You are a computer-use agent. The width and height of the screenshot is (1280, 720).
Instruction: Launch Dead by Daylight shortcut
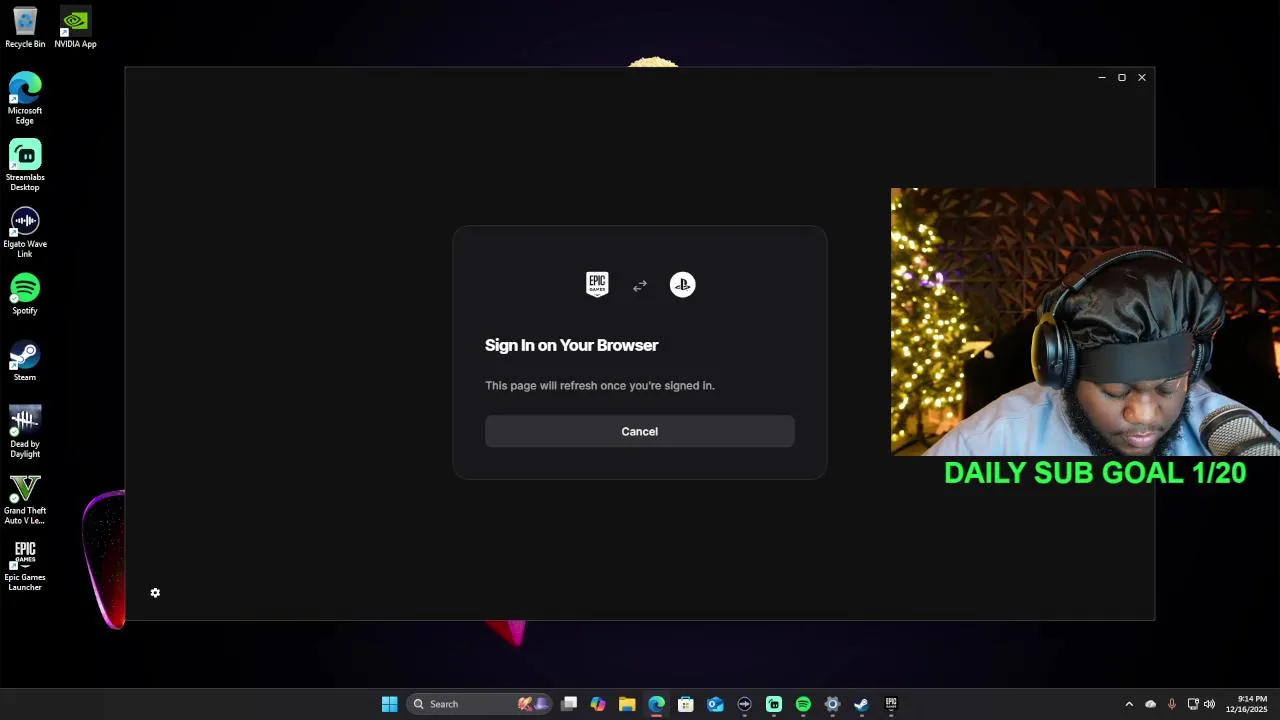[x=25, y=432]
